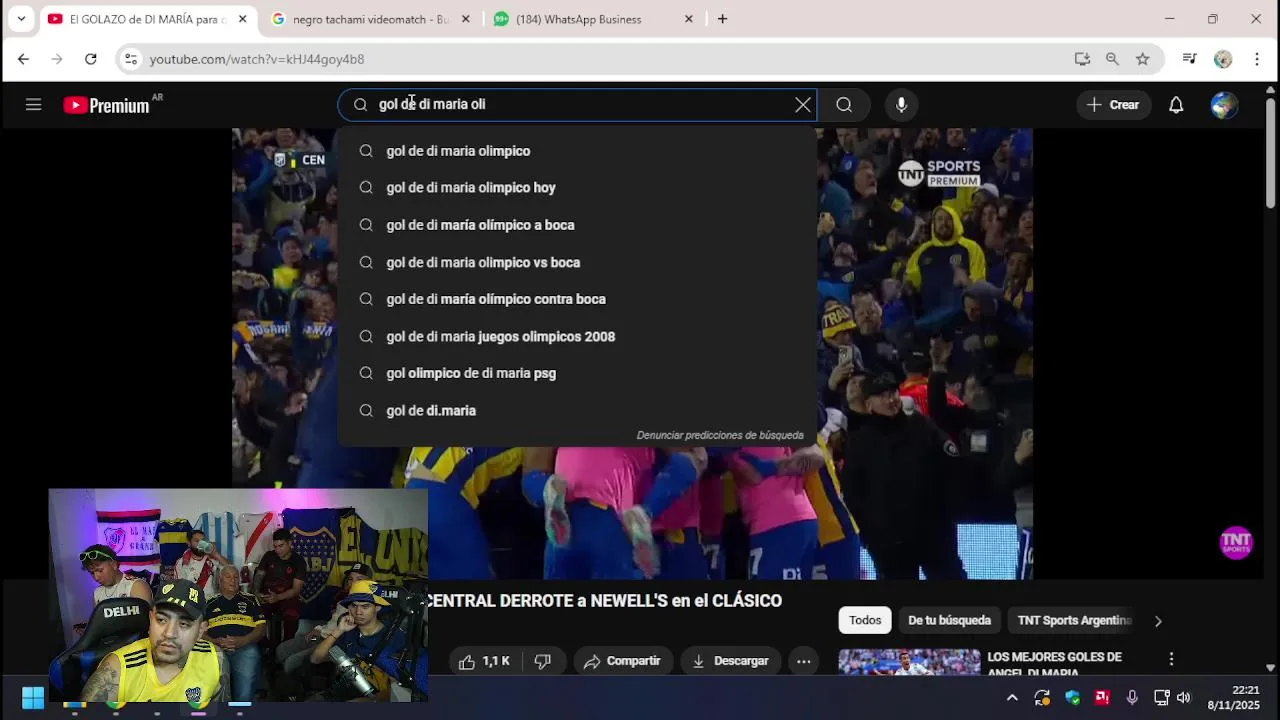Choose suggestion 'gol de di maria olimpico'
The image size is (1280, 720).
tap(576, 151)
